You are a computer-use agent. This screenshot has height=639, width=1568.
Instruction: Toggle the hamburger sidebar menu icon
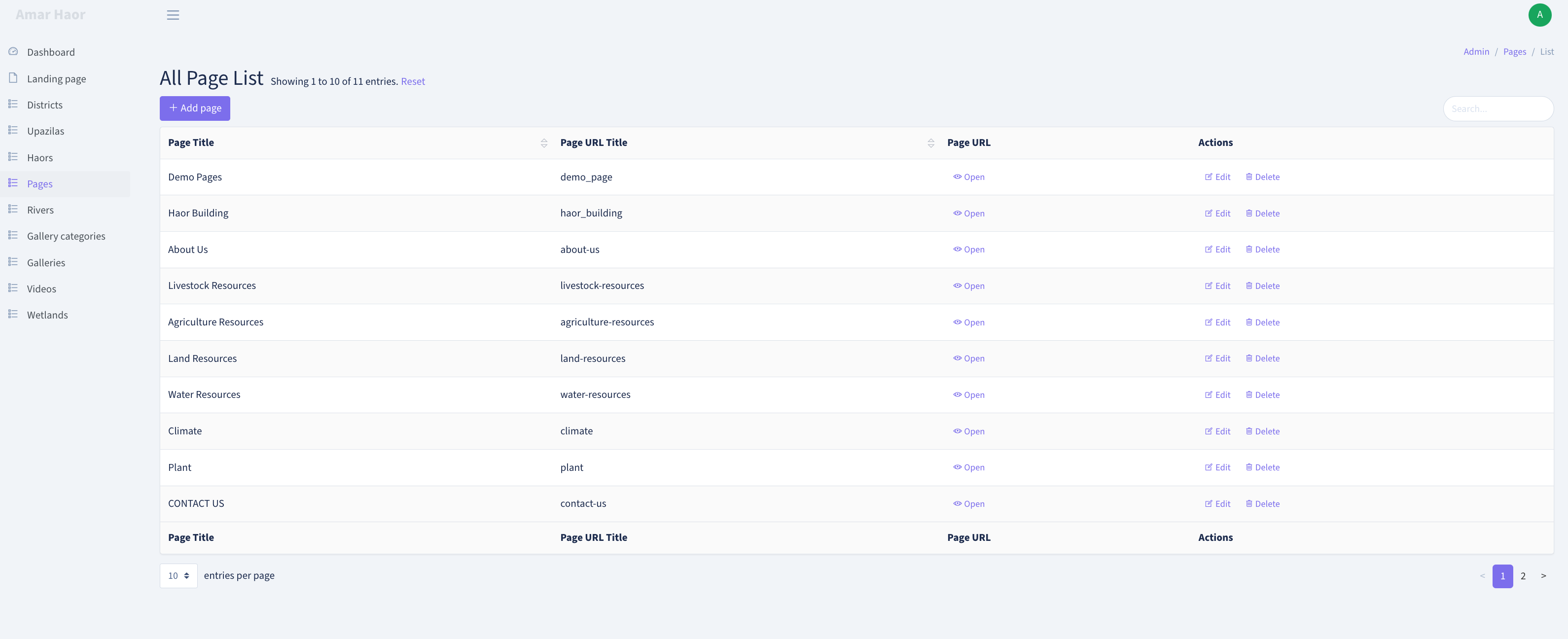(173, 15)
